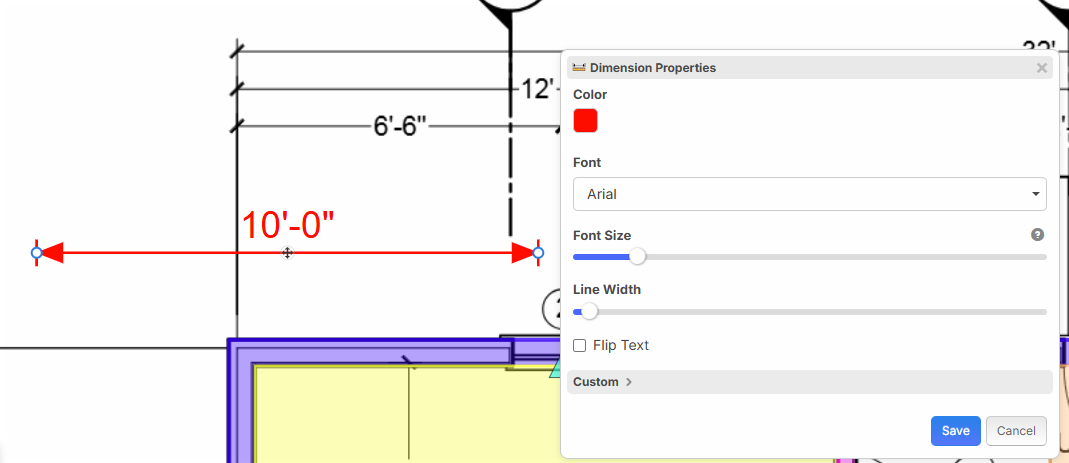Click the Font Size help question mark
1069x463 pixels.
tap(1037, 235)
